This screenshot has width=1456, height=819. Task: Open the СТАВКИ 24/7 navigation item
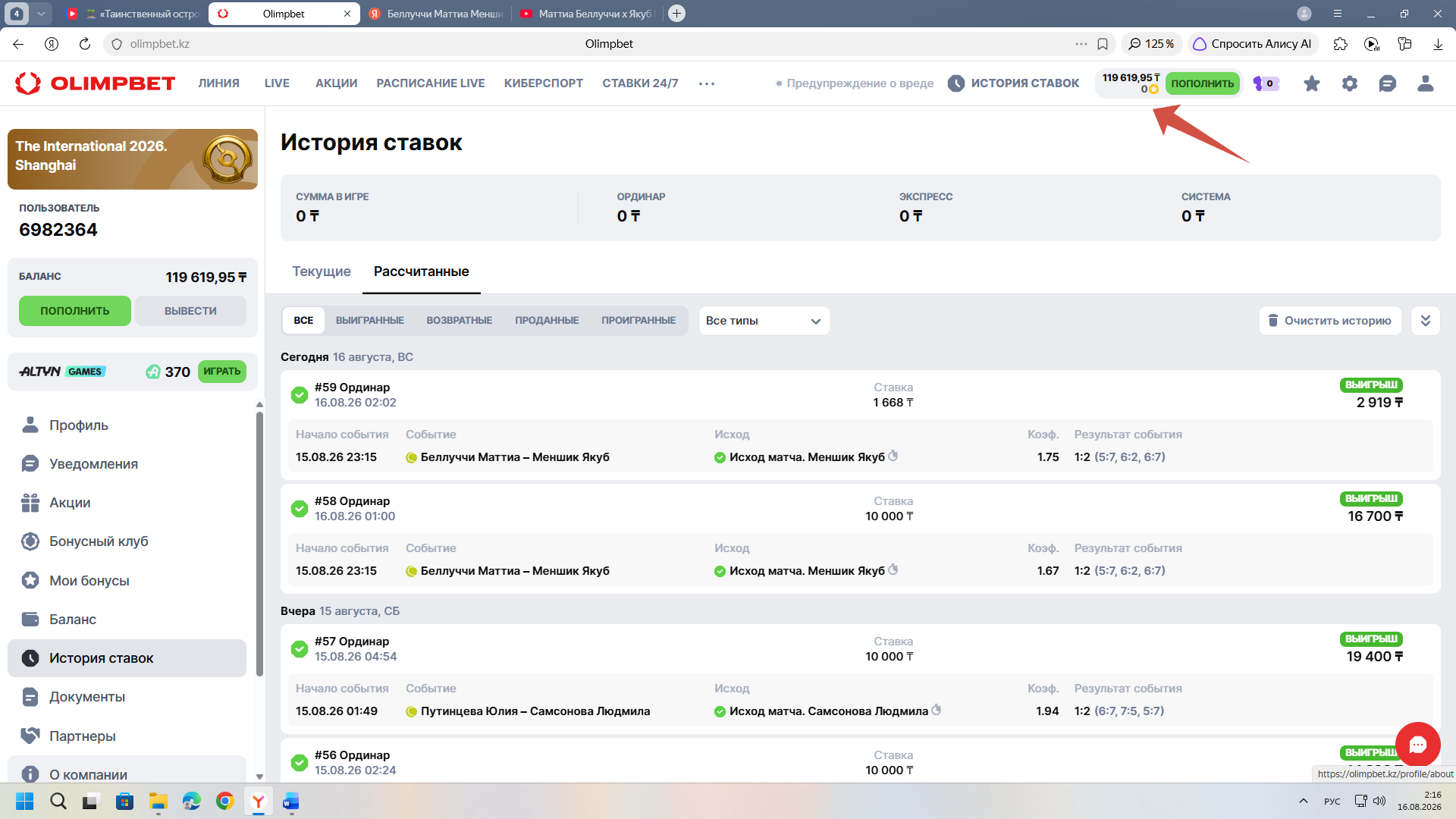coord(640,83)
